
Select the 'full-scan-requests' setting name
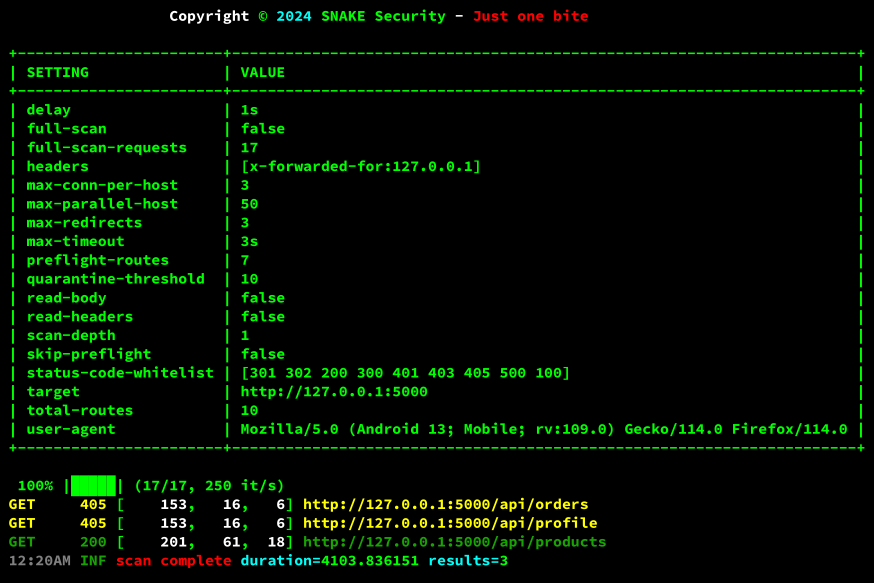point(106,148)
